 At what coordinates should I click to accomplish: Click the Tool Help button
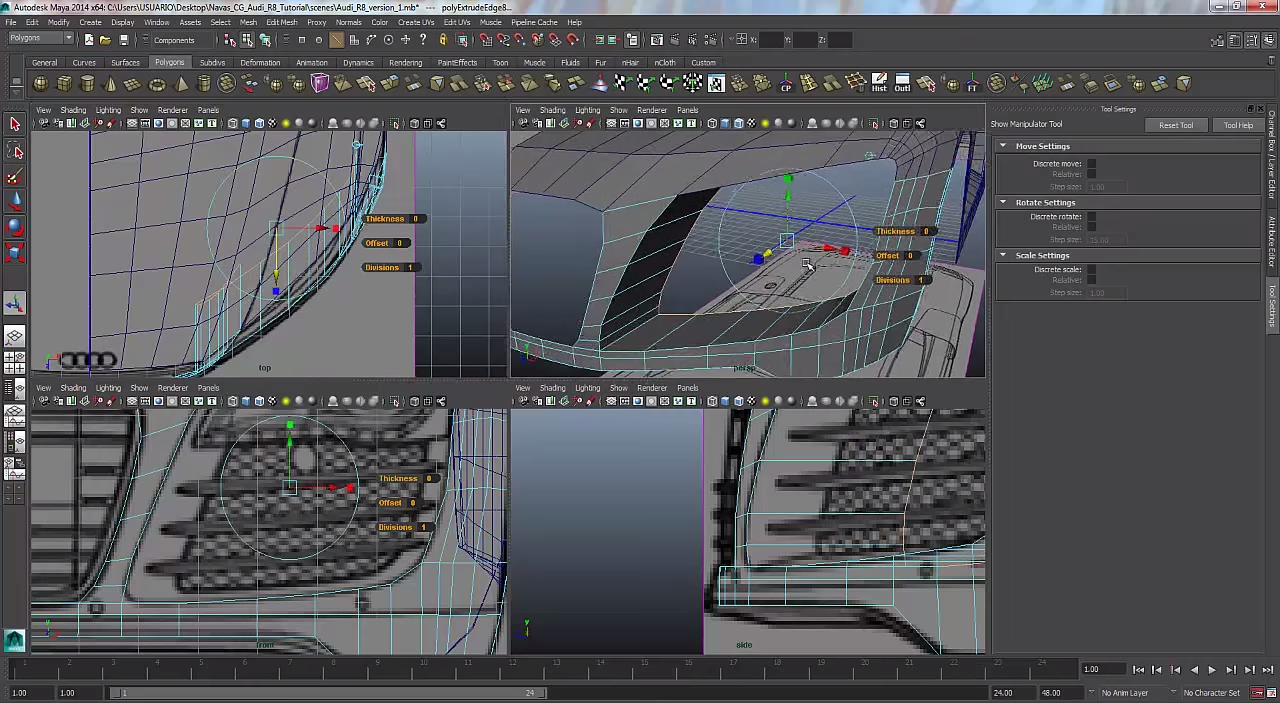(1238, 125)
